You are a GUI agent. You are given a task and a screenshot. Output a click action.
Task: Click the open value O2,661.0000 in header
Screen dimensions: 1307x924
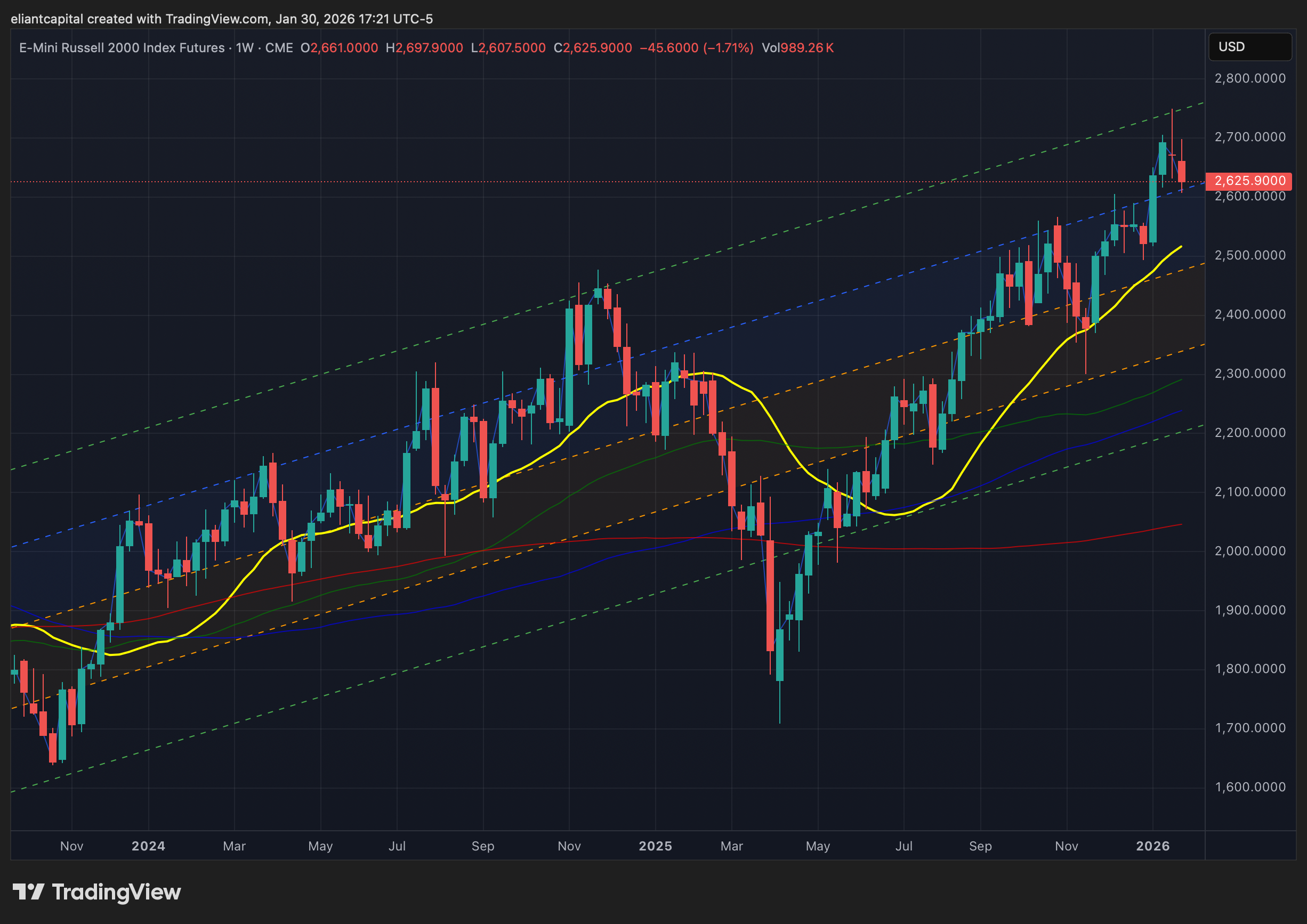point(339,48)
